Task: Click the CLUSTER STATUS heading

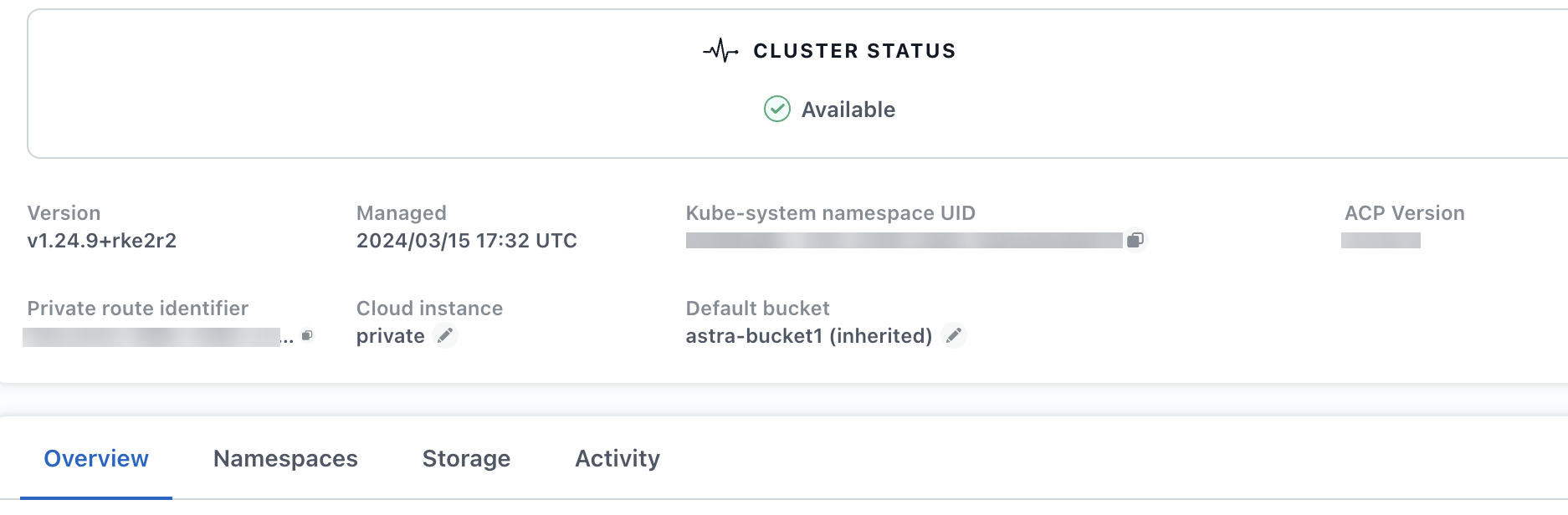Action: (x=854, y=51)
